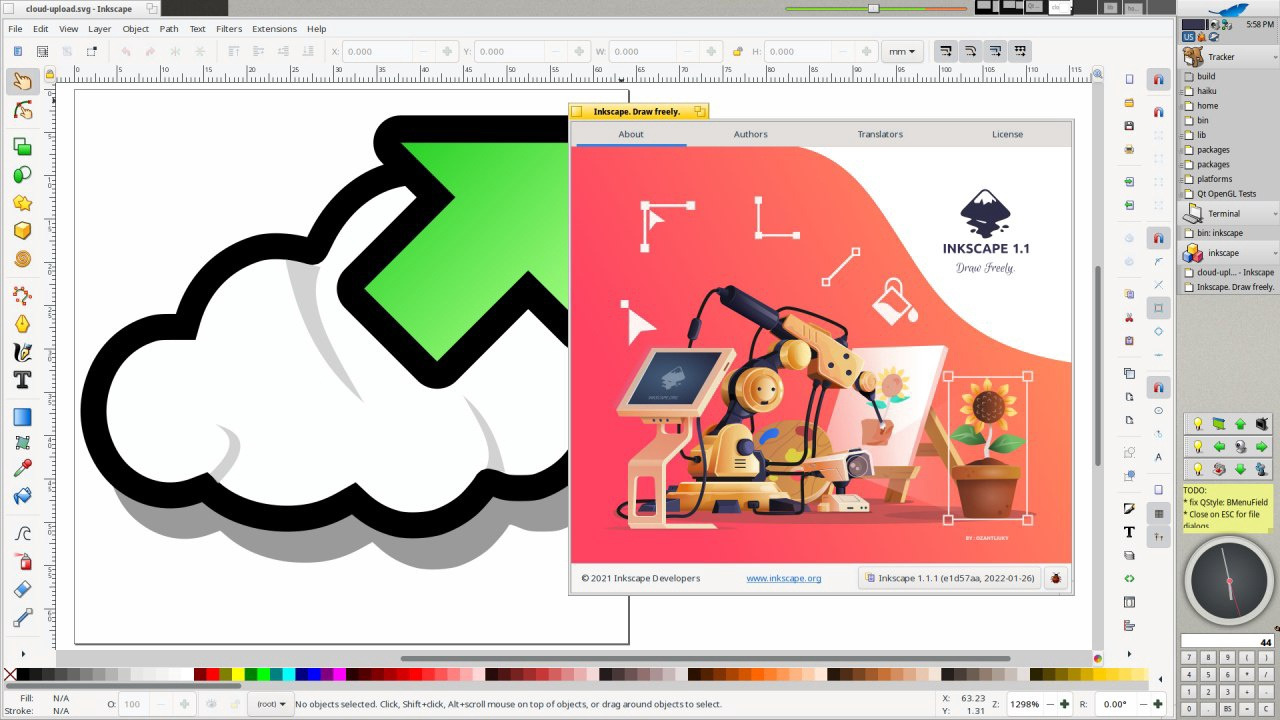Switch to the License tab
This screenshot has width=1280, height=720.
click(1007, 134)
